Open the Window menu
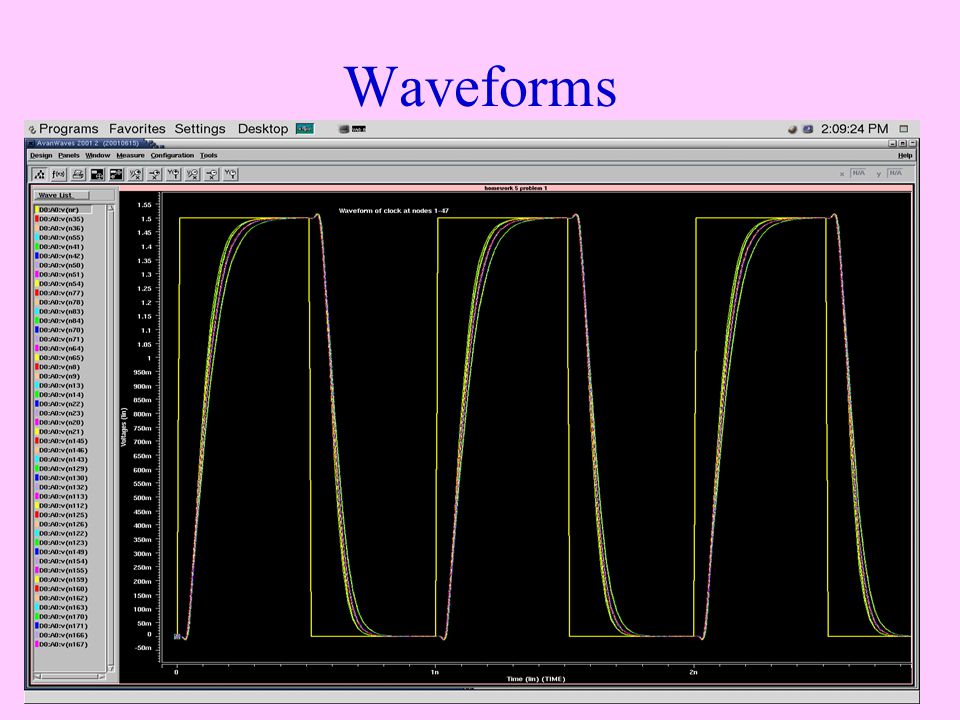This screenshot has width=960, height=720. tap(97, 156)
